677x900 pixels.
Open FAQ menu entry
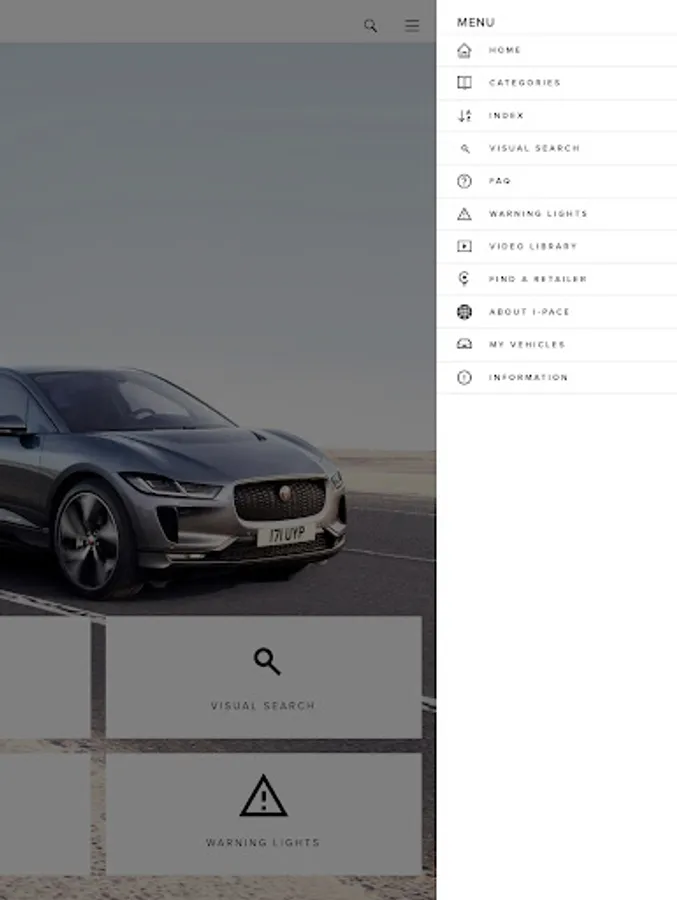coord(557,181)
